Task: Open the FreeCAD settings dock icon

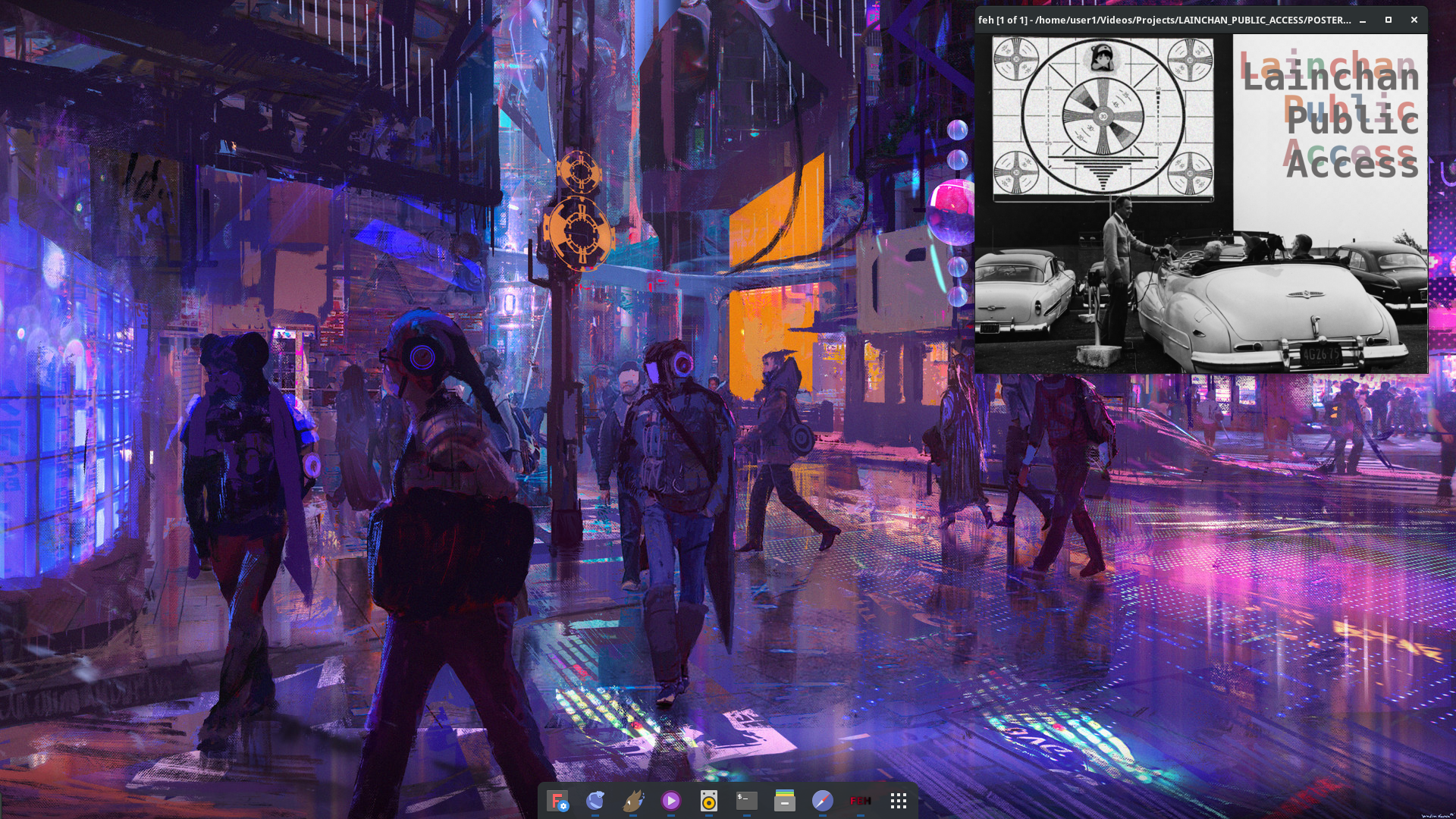Action: tap(558, 801)
